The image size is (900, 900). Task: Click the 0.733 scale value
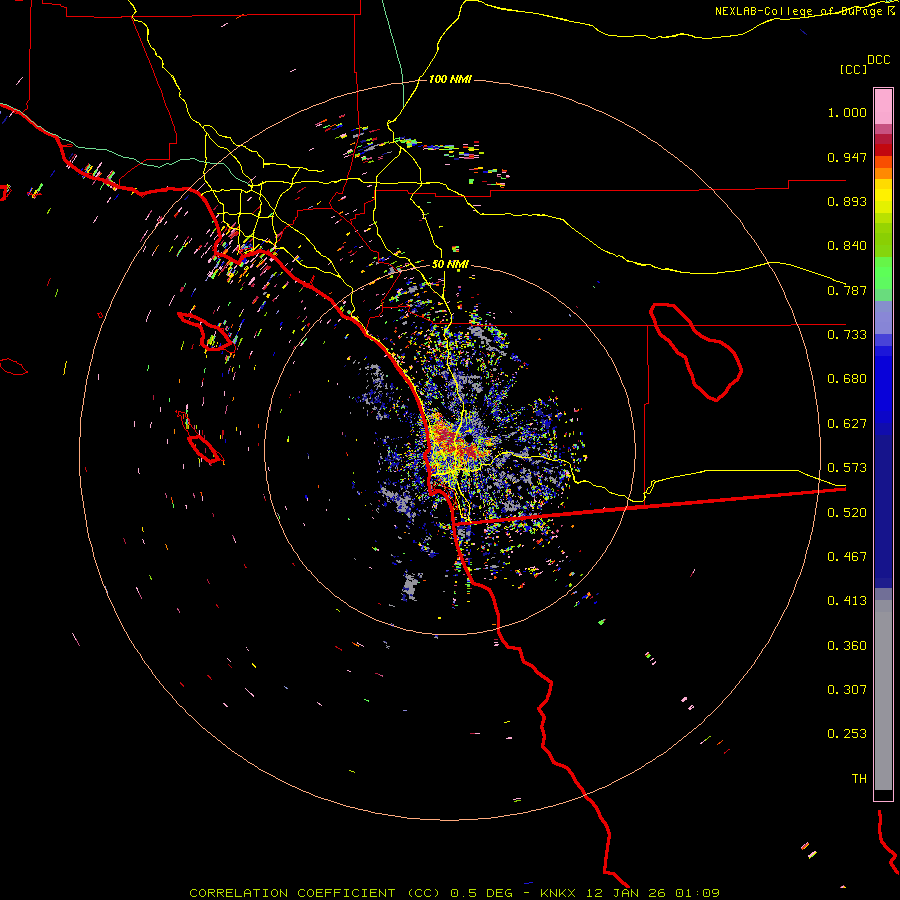[x=847, y=335]
